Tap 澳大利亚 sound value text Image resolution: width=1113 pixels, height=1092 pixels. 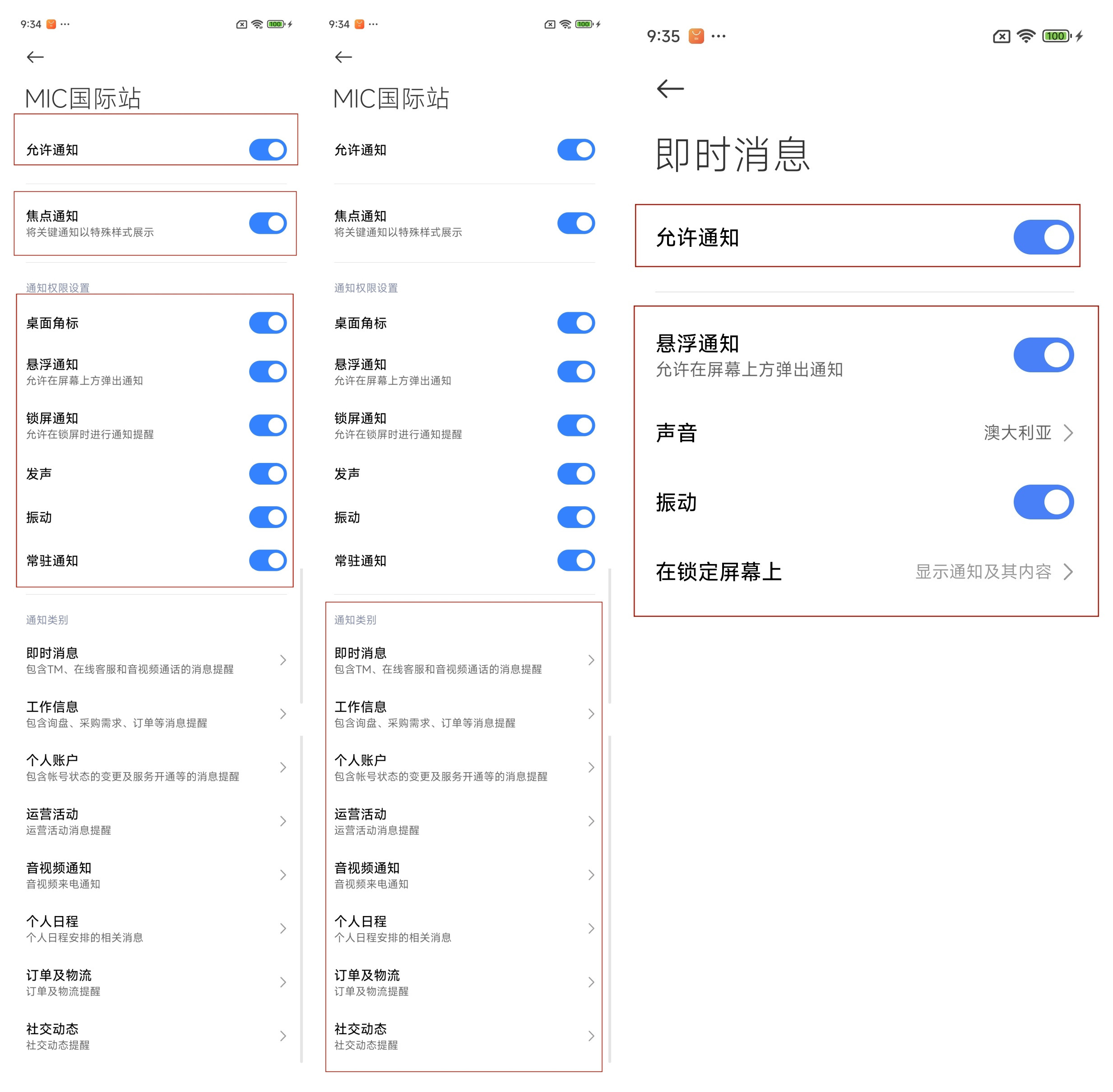click(1017, 432)
